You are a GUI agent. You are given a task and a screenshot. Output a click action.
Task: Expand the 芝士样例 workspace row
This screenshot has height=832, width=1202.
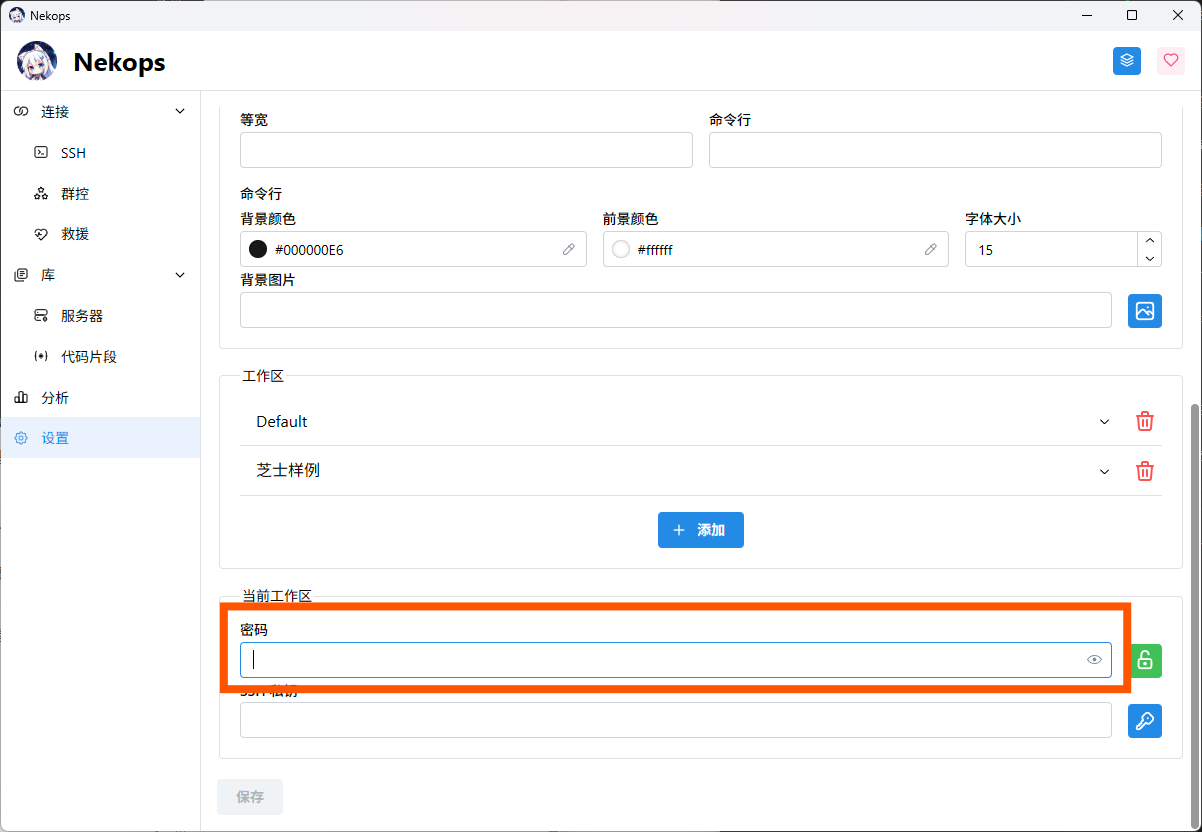click(1104, 471)
